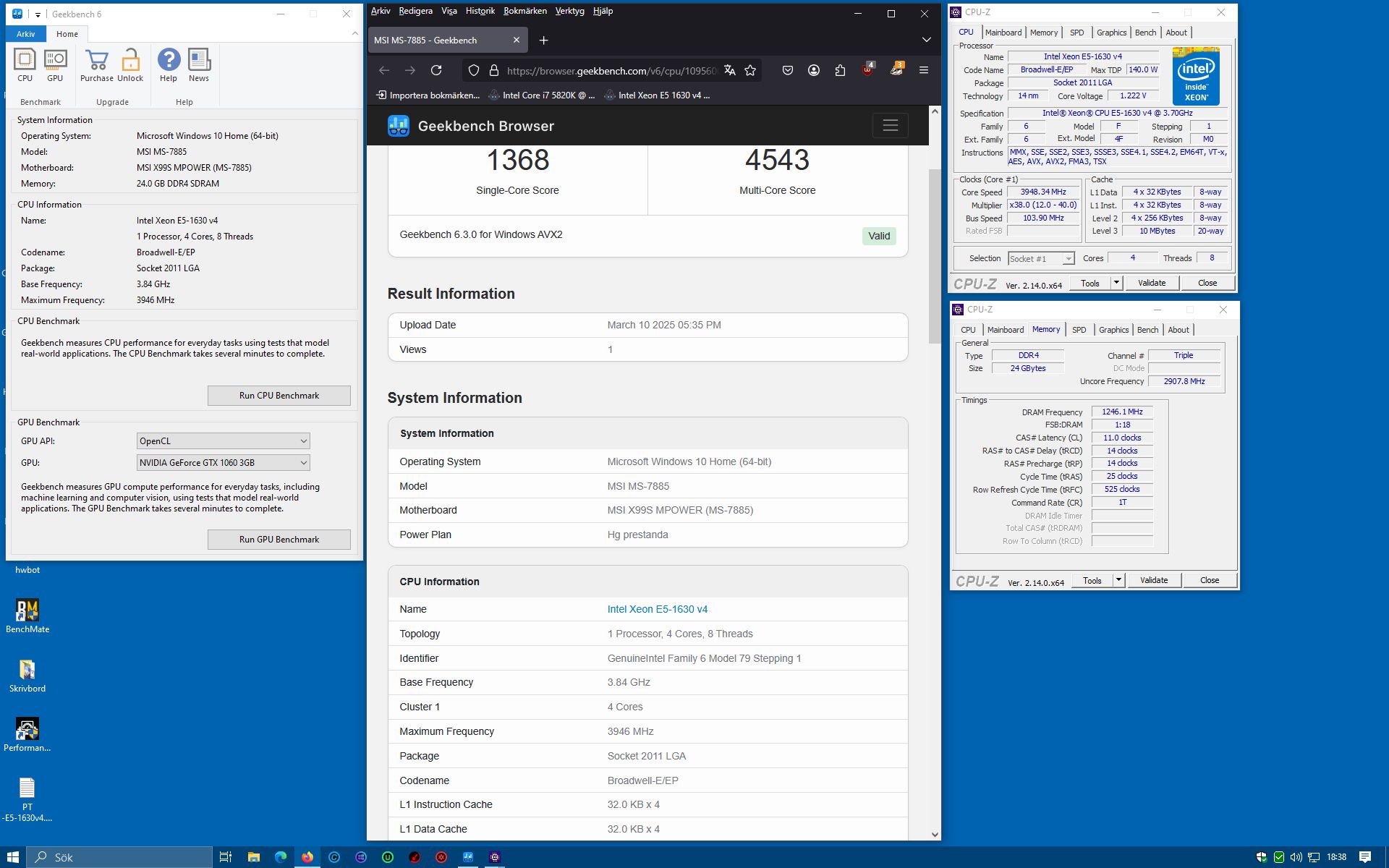Screen dimensions: 1389x868
Task: Open Microsoft Edge from the taskbar
Action: point(281,857)
